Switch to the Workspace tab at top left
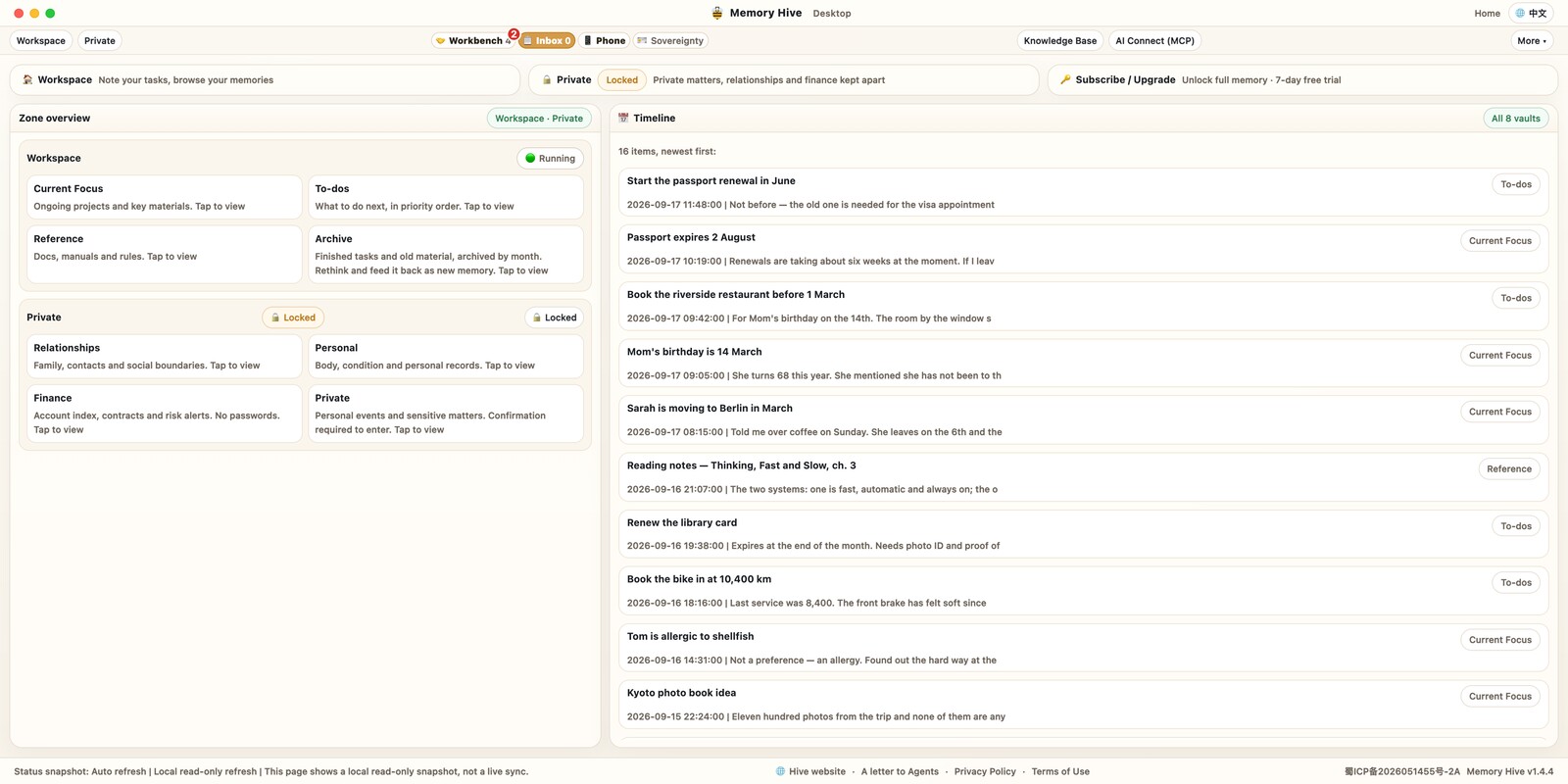 [41, 41]
